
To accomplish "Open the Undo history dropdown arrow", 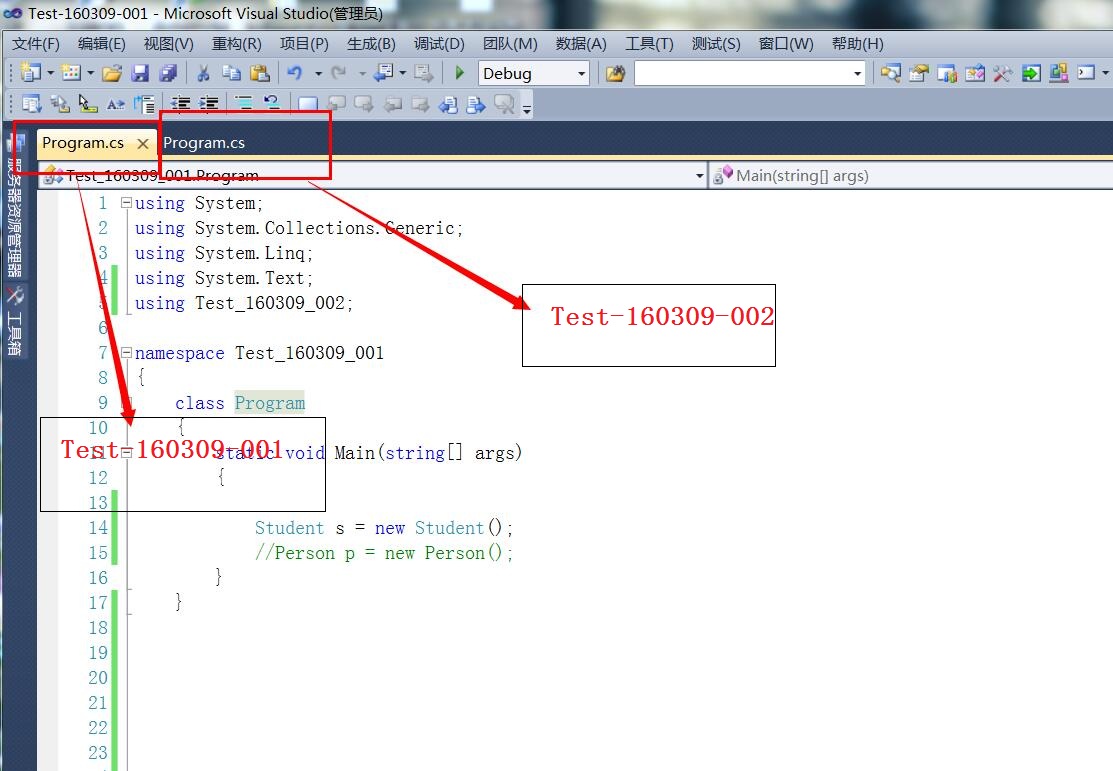I will [318, 73].
